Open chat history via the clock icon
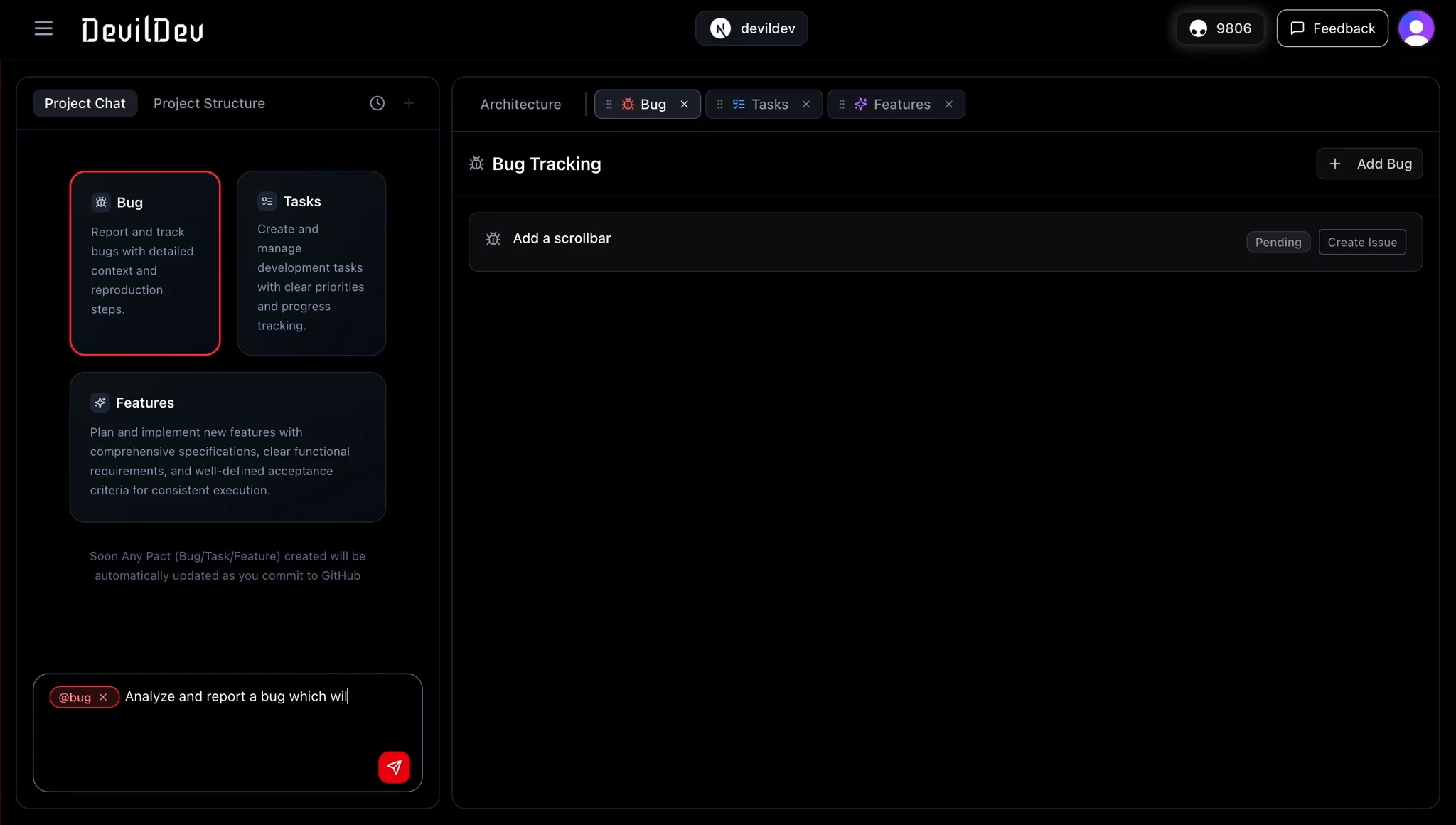Image resolution: width=1456 pixels, height=825 pixels. [x=376, y=103]
